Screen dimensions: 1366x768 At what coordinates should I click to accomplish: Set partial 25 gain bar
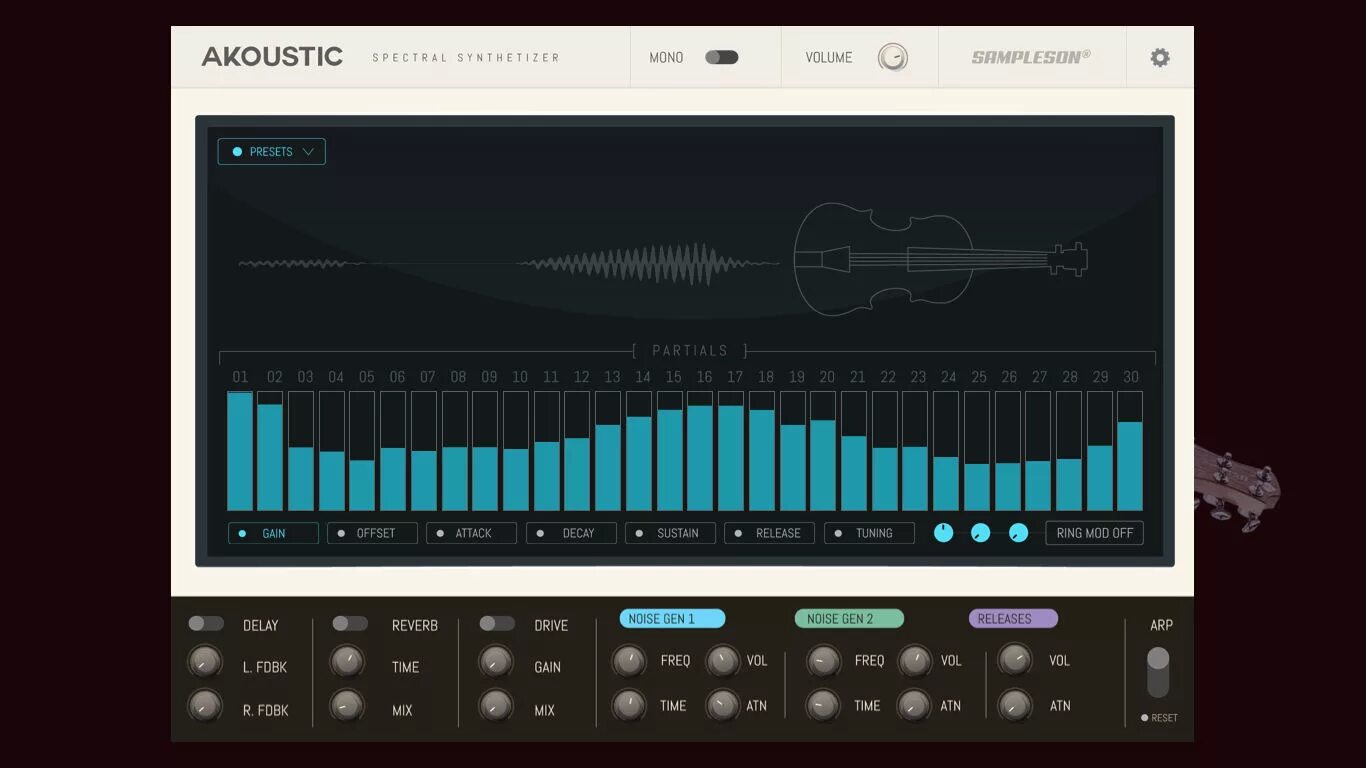pyautogui.click(x=977, y=451)
